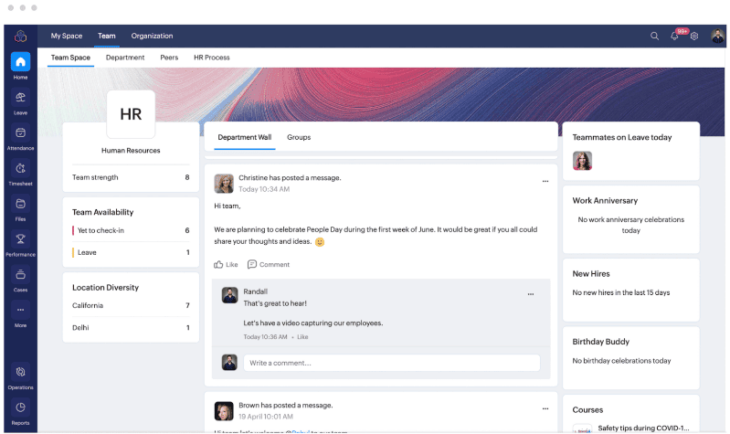The height and width of the screenshot is (434, 730).
Task: Open the Leave module in sidebar
Action: (20, 98)
